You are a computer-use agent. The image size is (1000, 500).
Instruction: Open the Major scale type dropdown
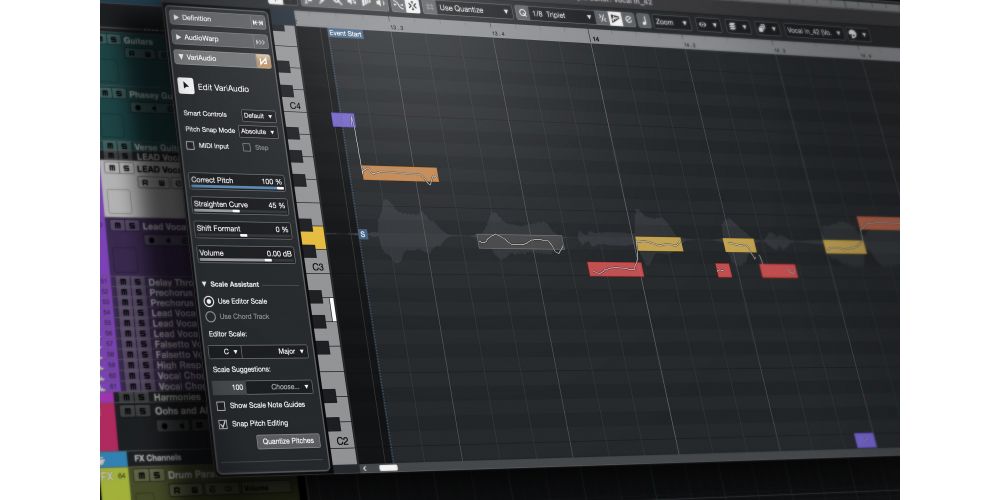pyautogui.click(x=275, y=351)
